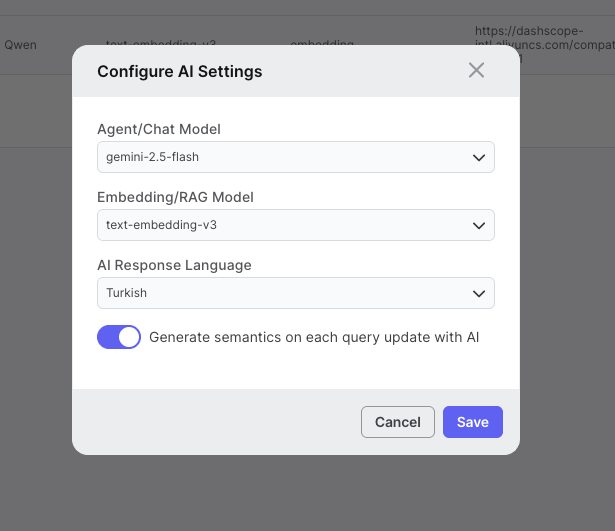This screenshot has width=615, height=531.
Task: Click the embedding type cell behind the dialog
Action: click(x=322, y=42)
